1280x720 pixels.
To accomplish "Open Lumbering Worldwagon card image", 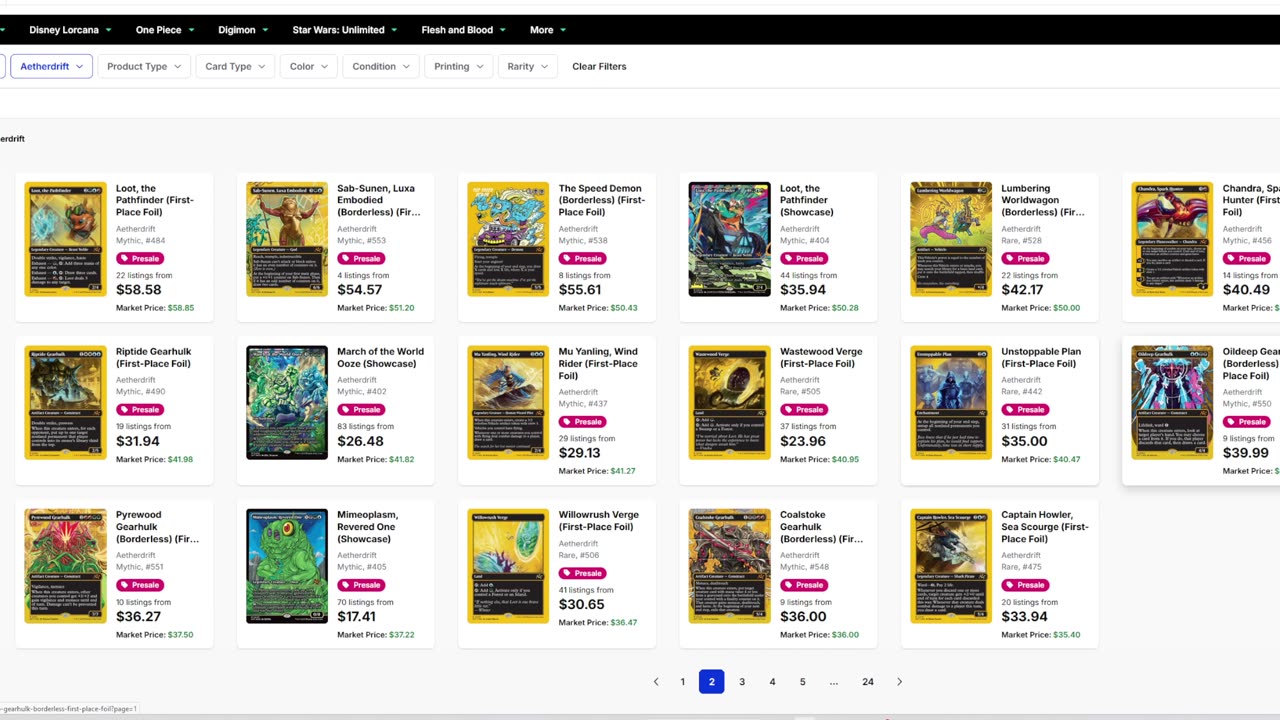I will (x=951, y=239).
